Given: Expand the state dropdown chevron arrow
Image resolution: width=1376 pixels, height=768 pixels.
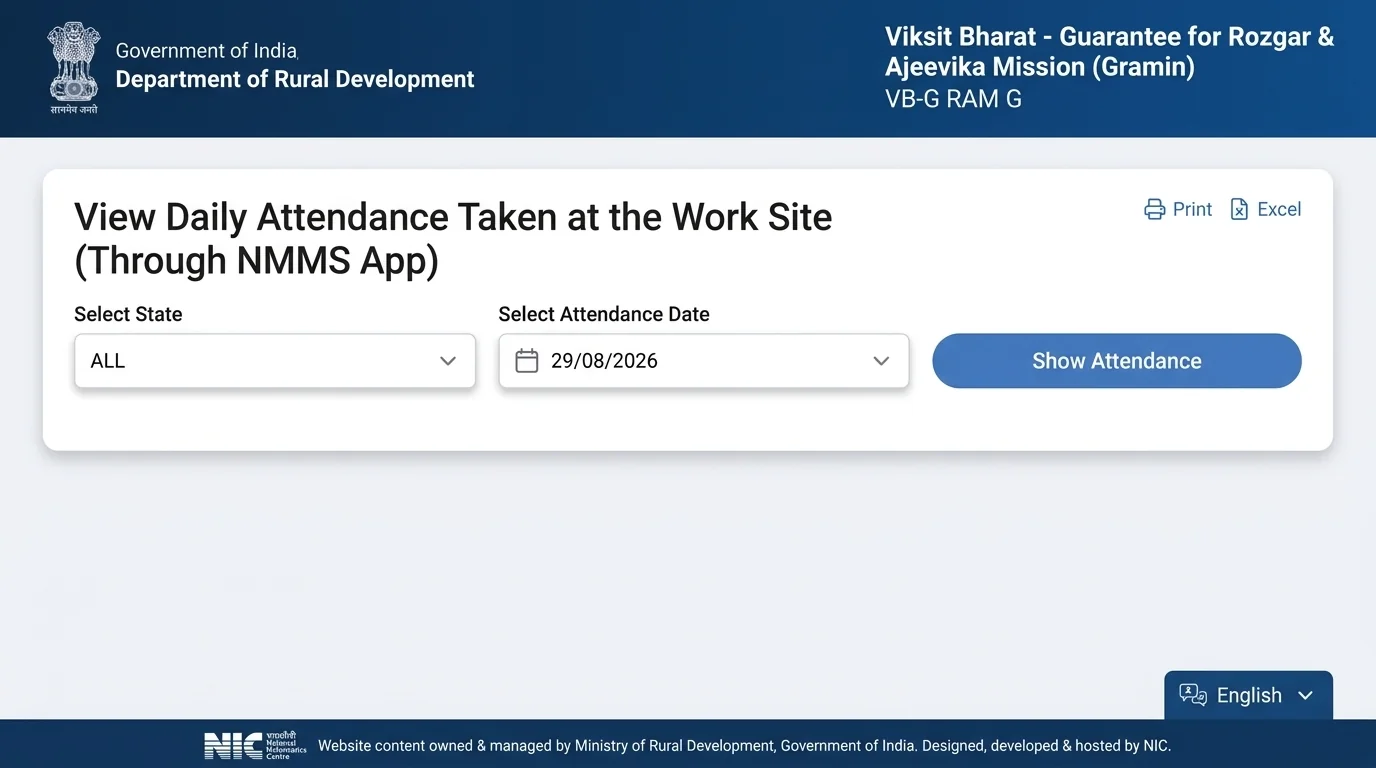Looking at the screenshot, I should (448, 361).
